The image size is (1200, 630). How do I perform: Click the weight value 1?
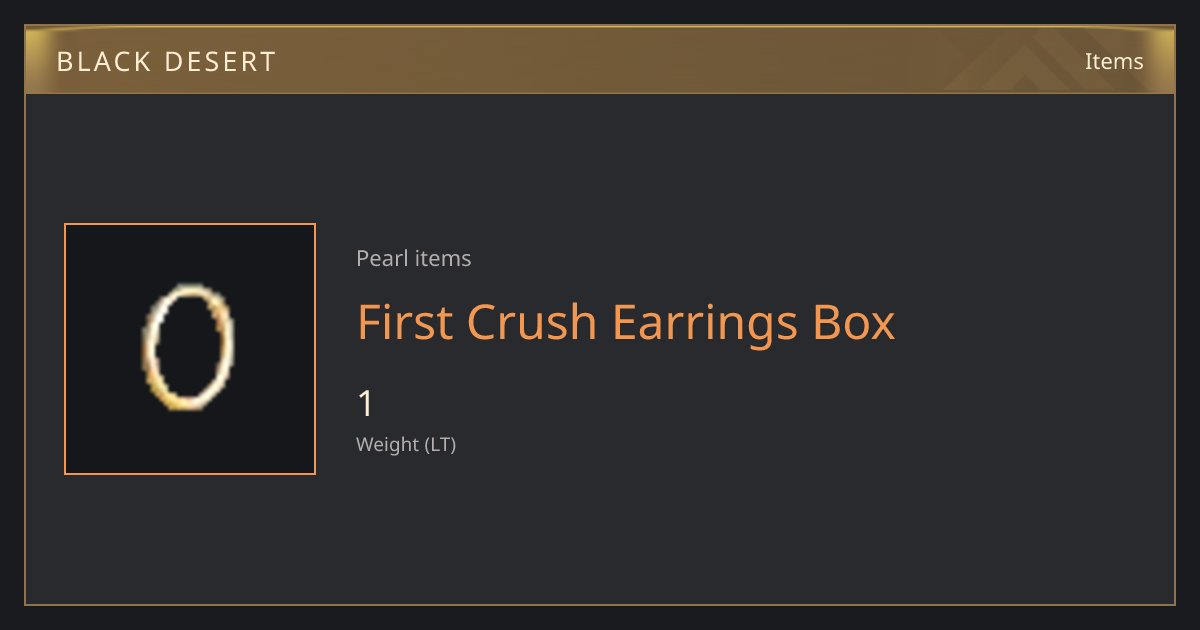(366, 404)
